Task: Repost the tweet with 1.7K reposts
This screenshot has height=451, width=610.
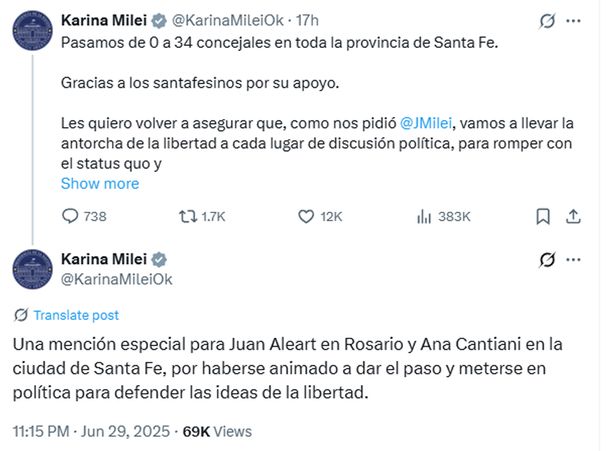Action: coord(187,216)
